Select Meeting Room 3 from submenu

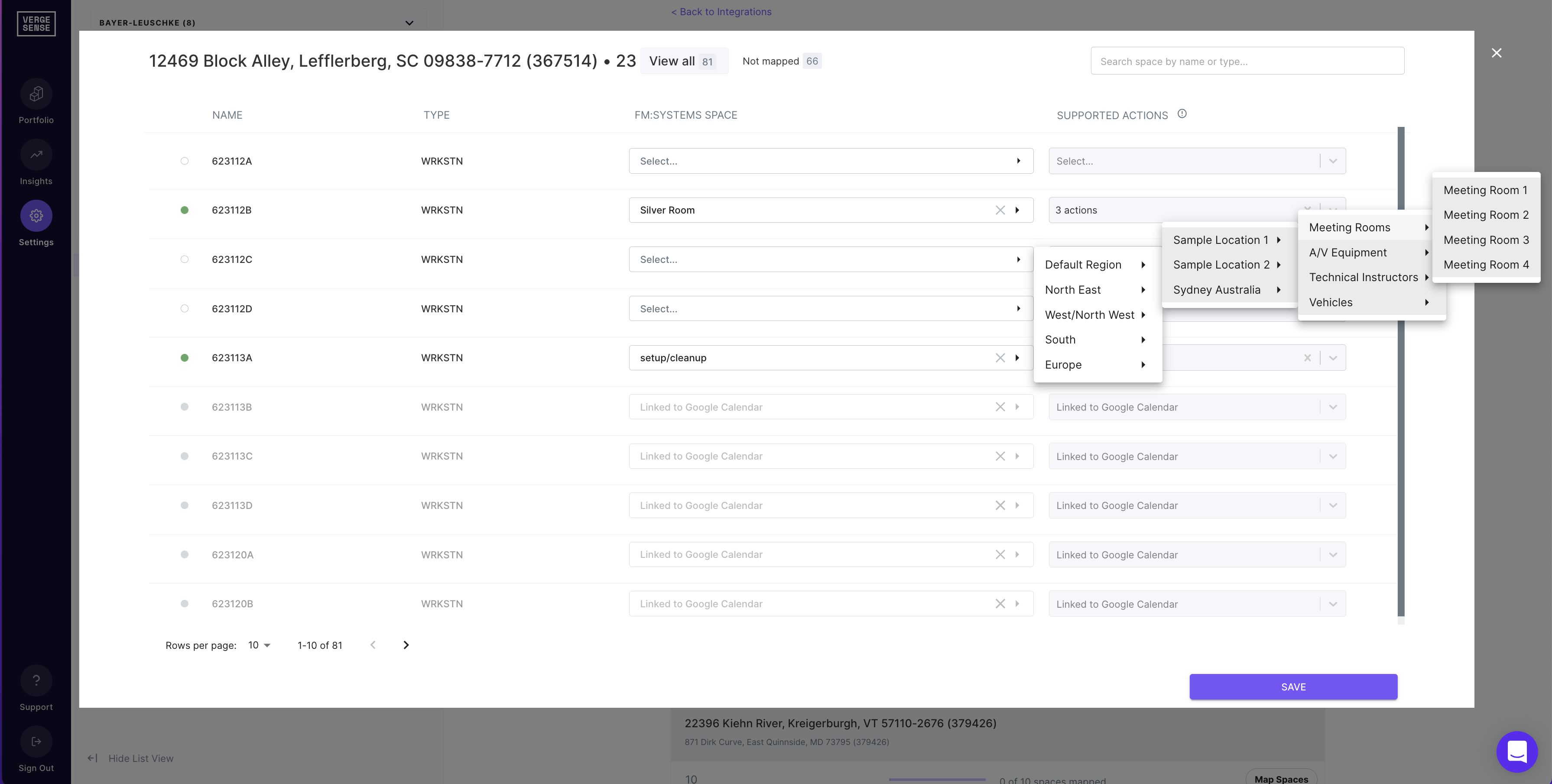coord(1486,240)
